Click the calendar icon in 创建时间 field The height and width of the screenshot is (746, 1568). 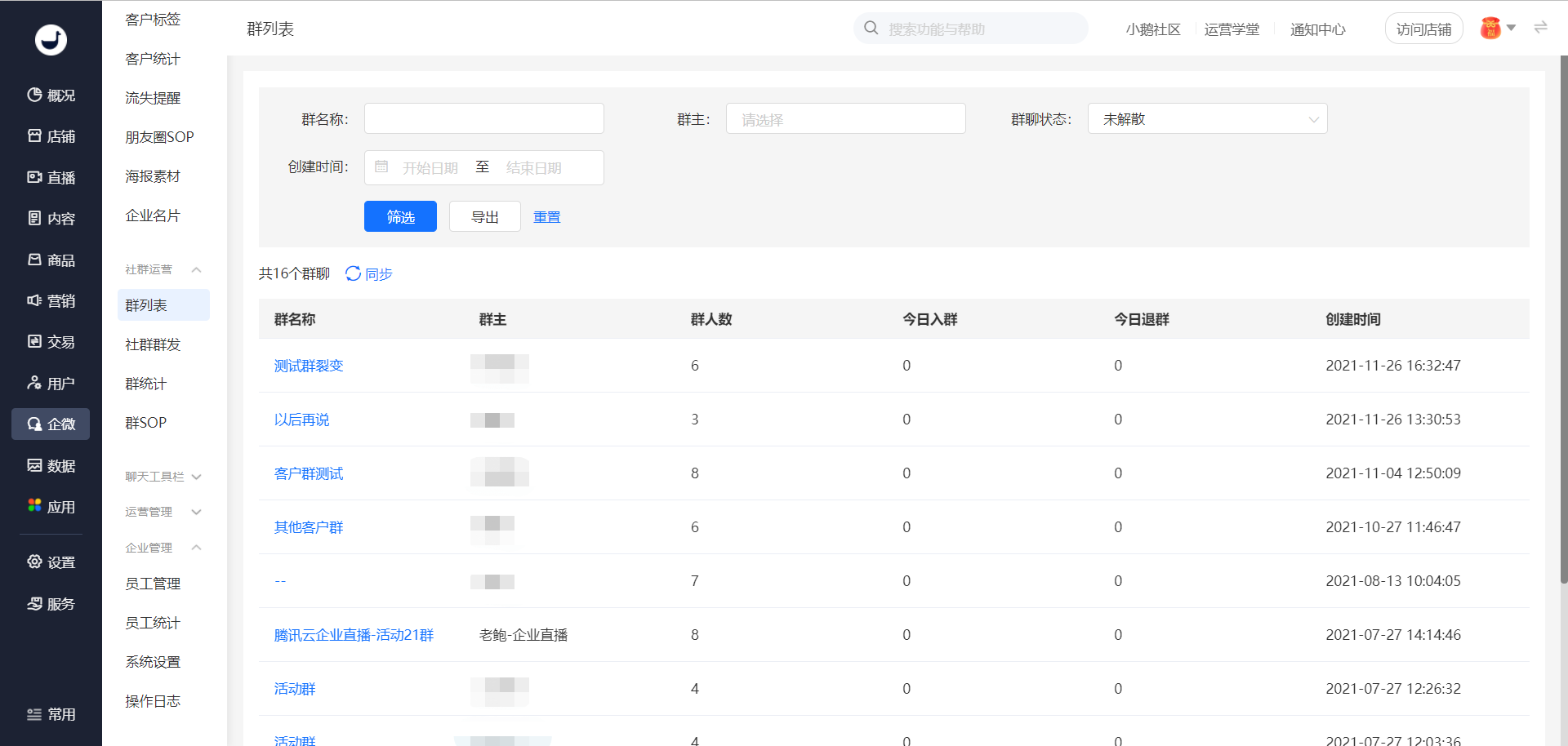click(381, 167)
